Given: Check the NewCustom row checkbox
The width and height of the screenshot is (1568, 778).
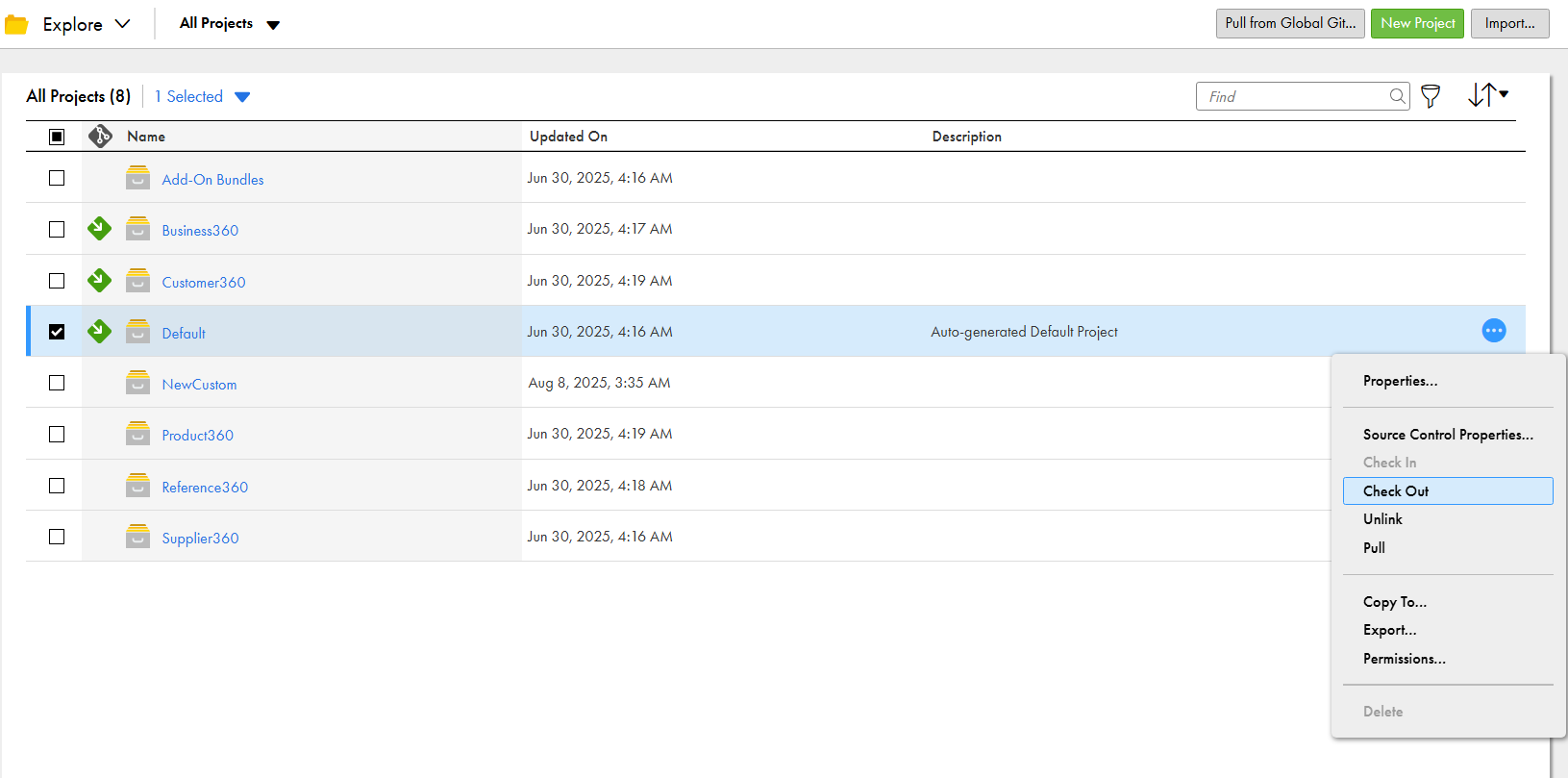Looking at the screenshot, I should 57,383.
